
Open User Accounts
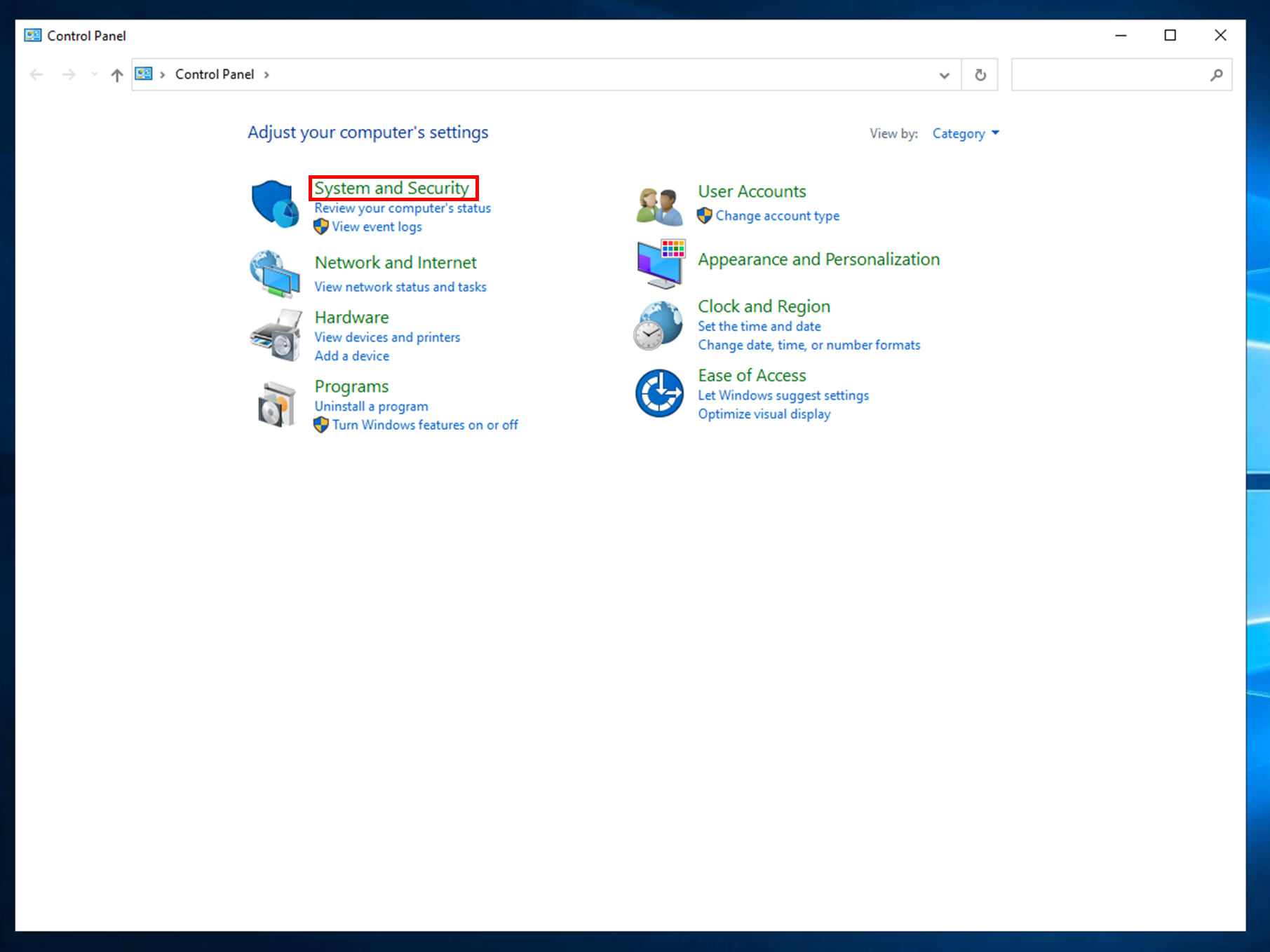752,191
